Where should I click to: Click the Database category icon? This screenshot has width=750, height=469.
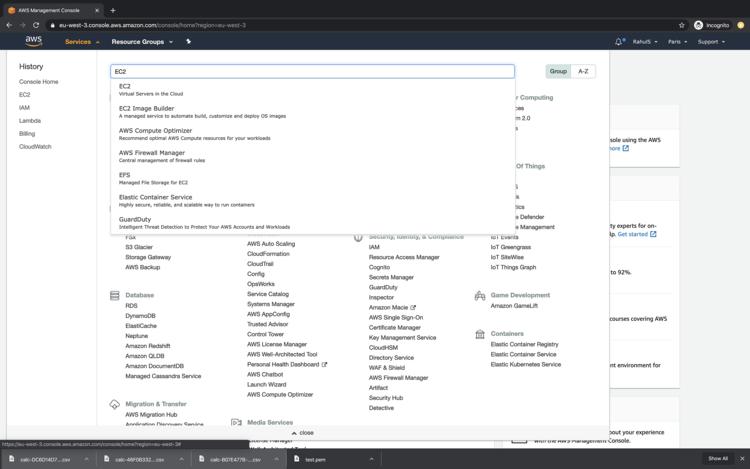115,296
